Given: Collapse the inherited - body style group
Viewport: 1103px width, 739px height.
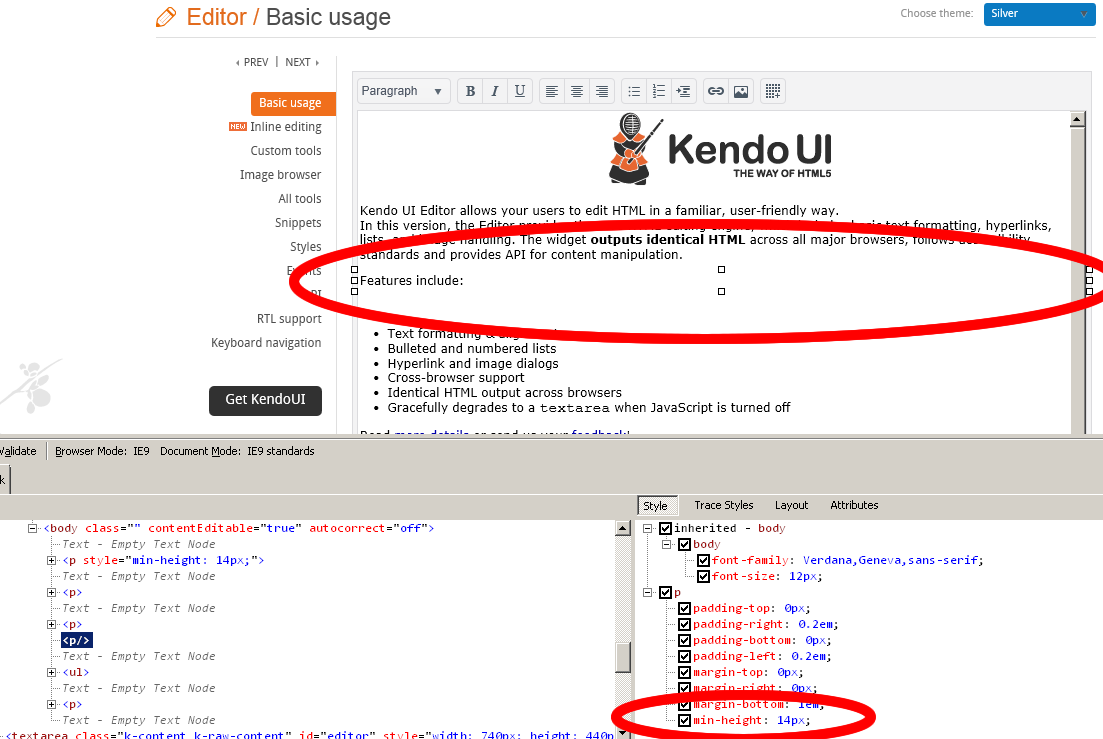Looking at the screenshot, I should tap(647, 528).
